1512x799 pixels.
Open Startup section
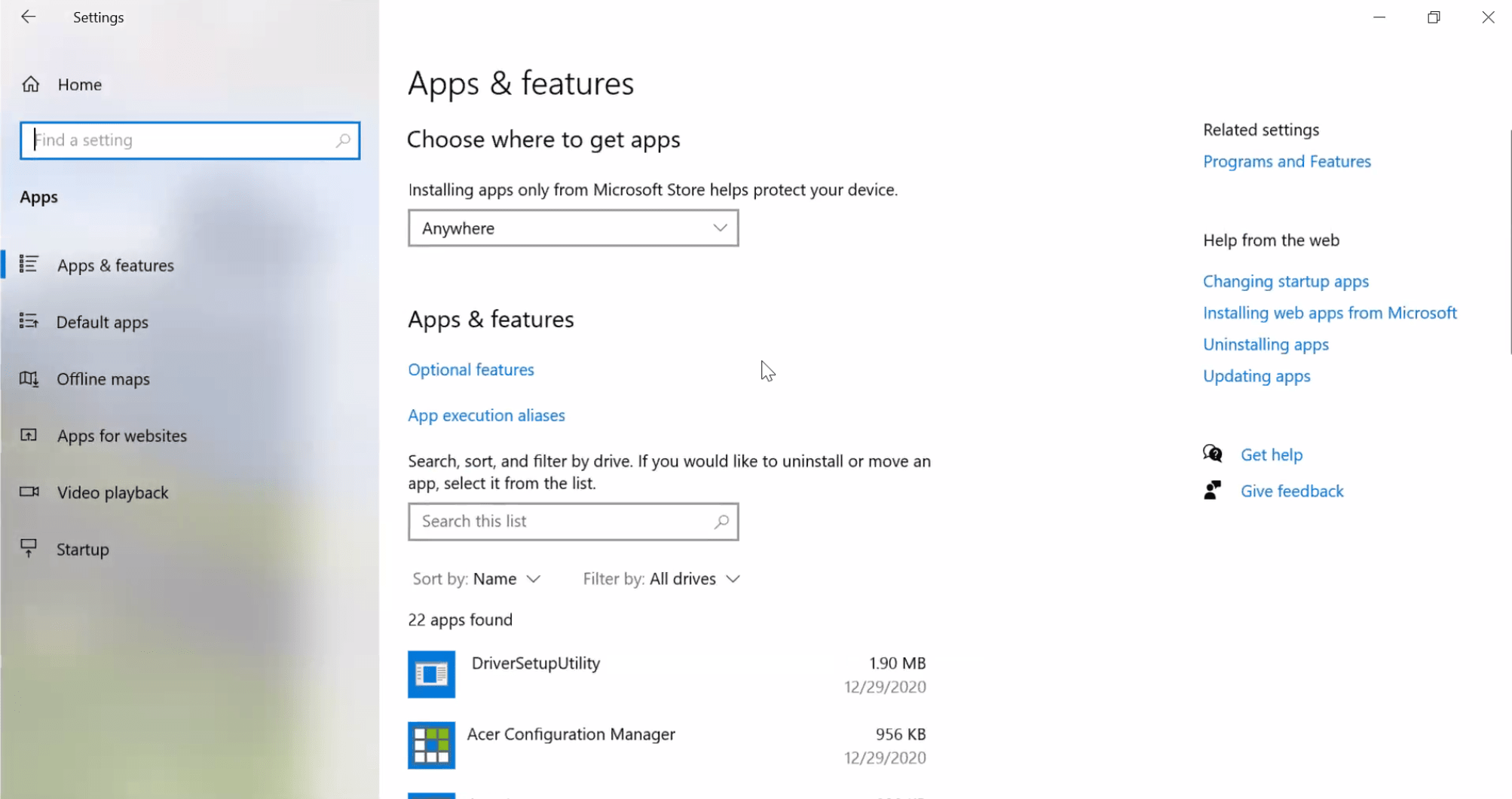pyautogui.click(x=83, y=550)
